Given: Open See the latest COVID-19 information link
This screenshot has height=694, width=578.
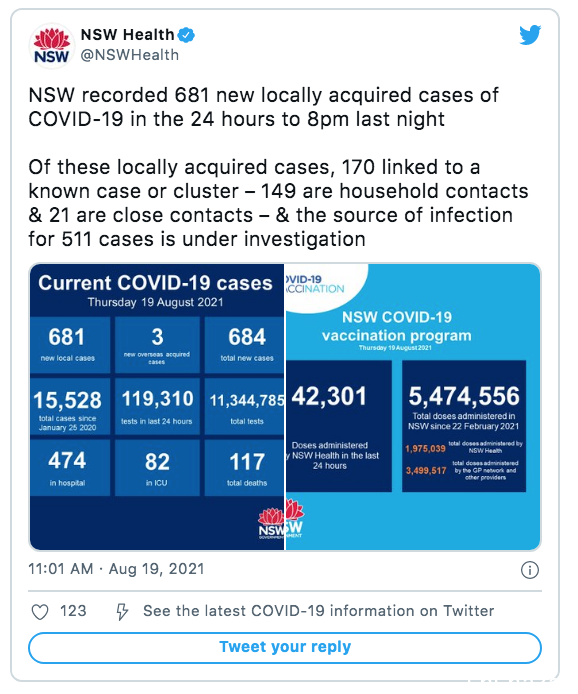Looking at the screenshot, I should coord(318,611).
